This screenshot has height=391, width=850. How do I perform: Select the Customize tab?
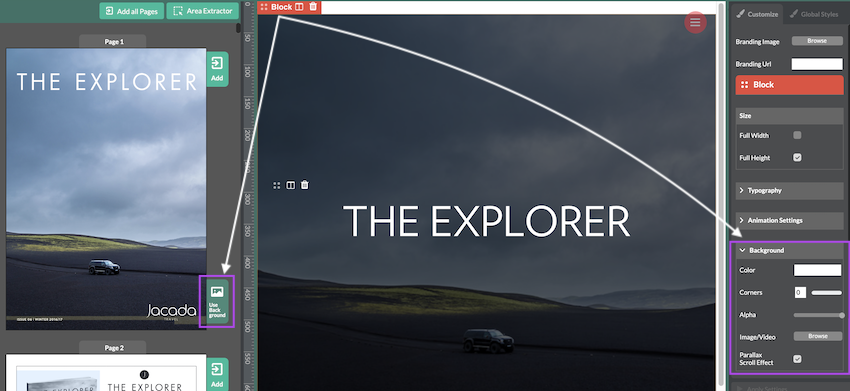click(x=757, y=14)
